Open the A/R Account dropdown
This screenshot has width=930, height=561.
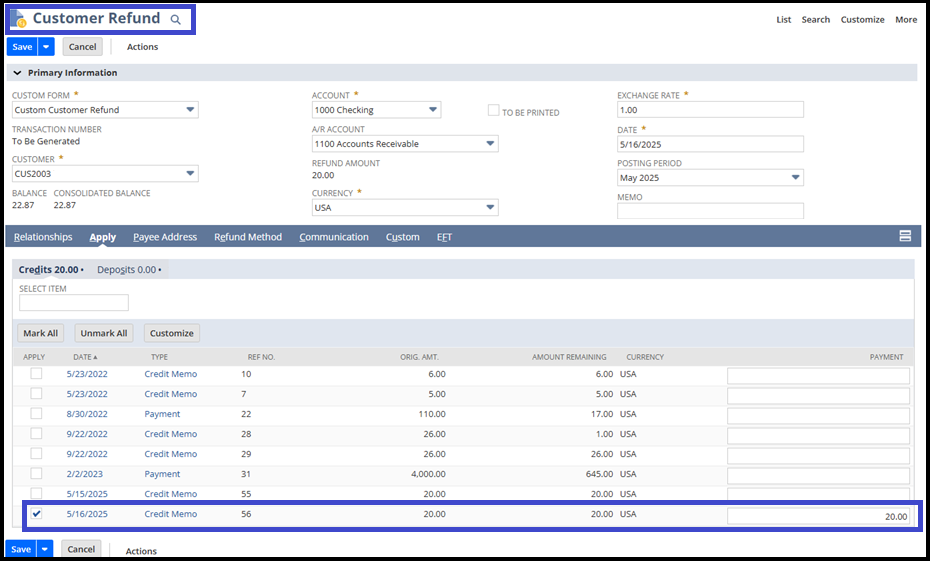point(491,144)
